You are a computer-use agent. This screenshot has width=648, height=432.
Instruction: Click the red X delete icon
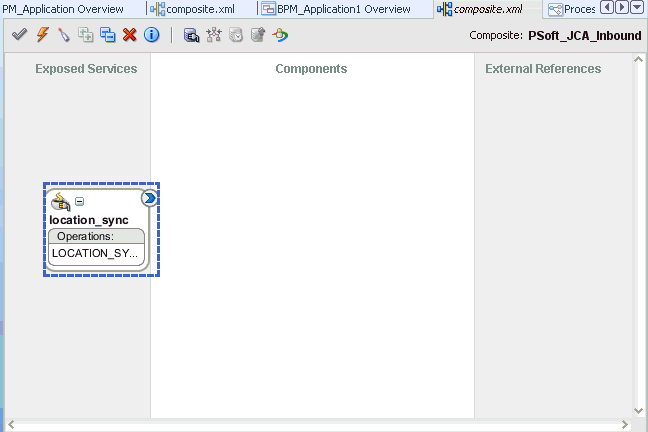(130, 35)
